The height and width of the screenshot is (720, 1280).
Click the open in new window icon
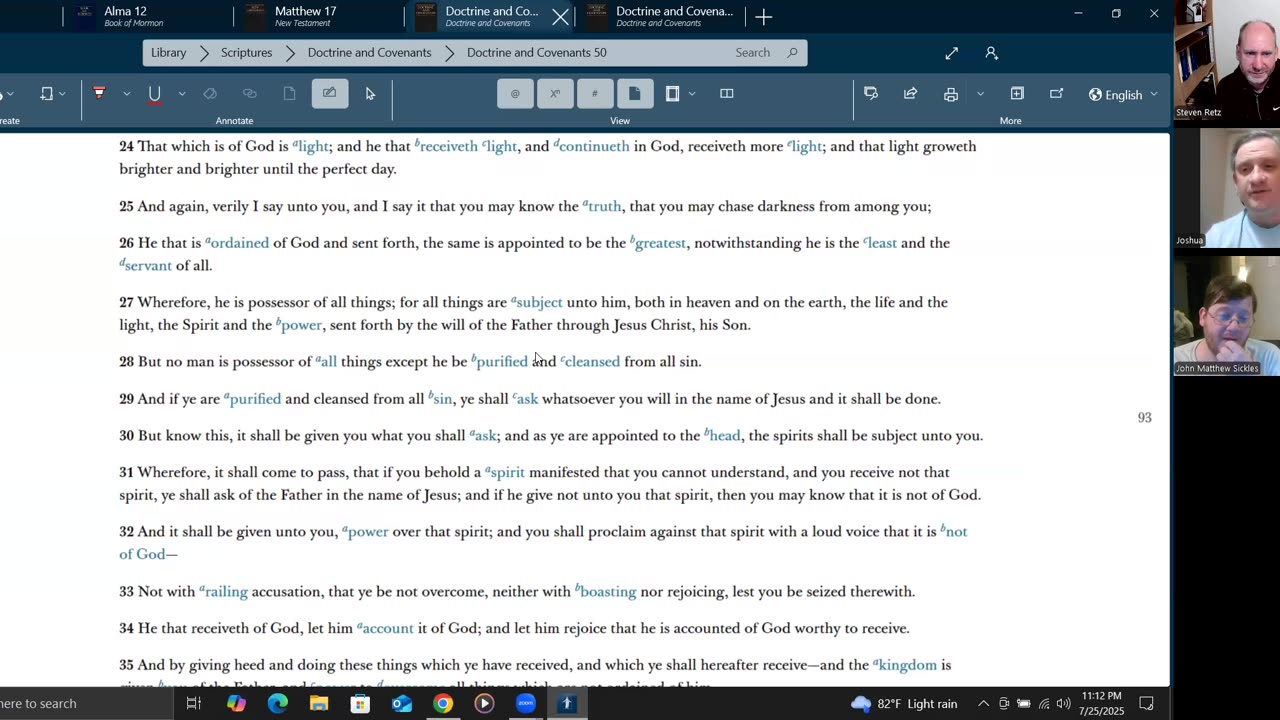1056,94
